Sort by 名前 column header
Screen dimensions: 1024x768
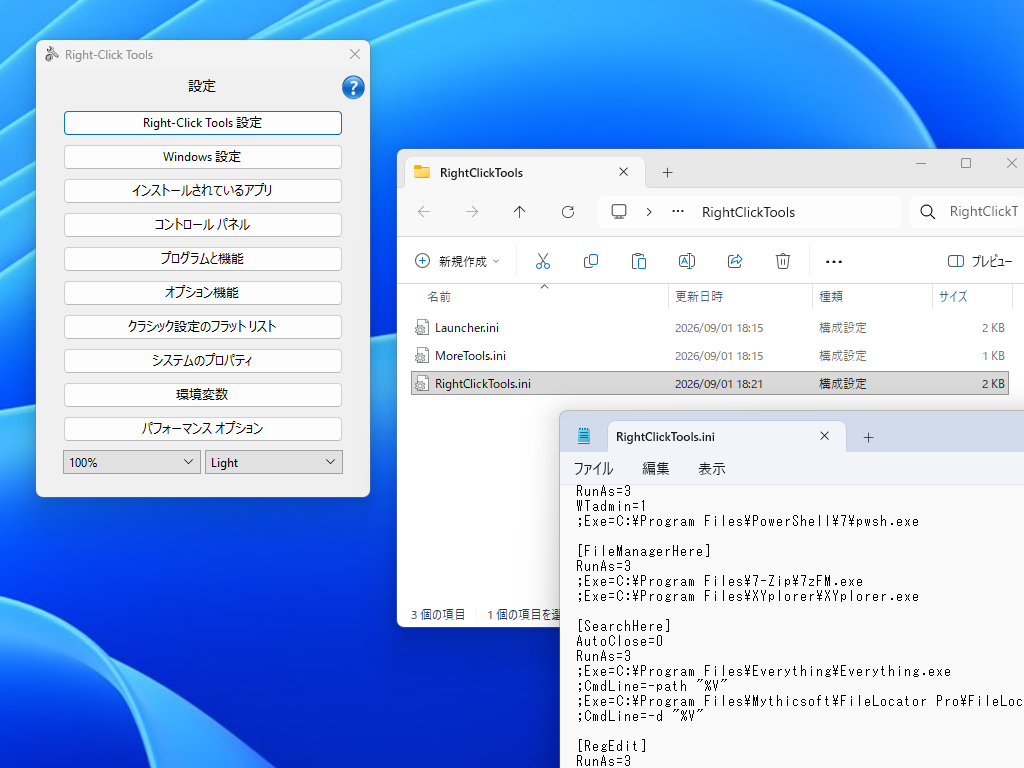(x=439, y=296)
